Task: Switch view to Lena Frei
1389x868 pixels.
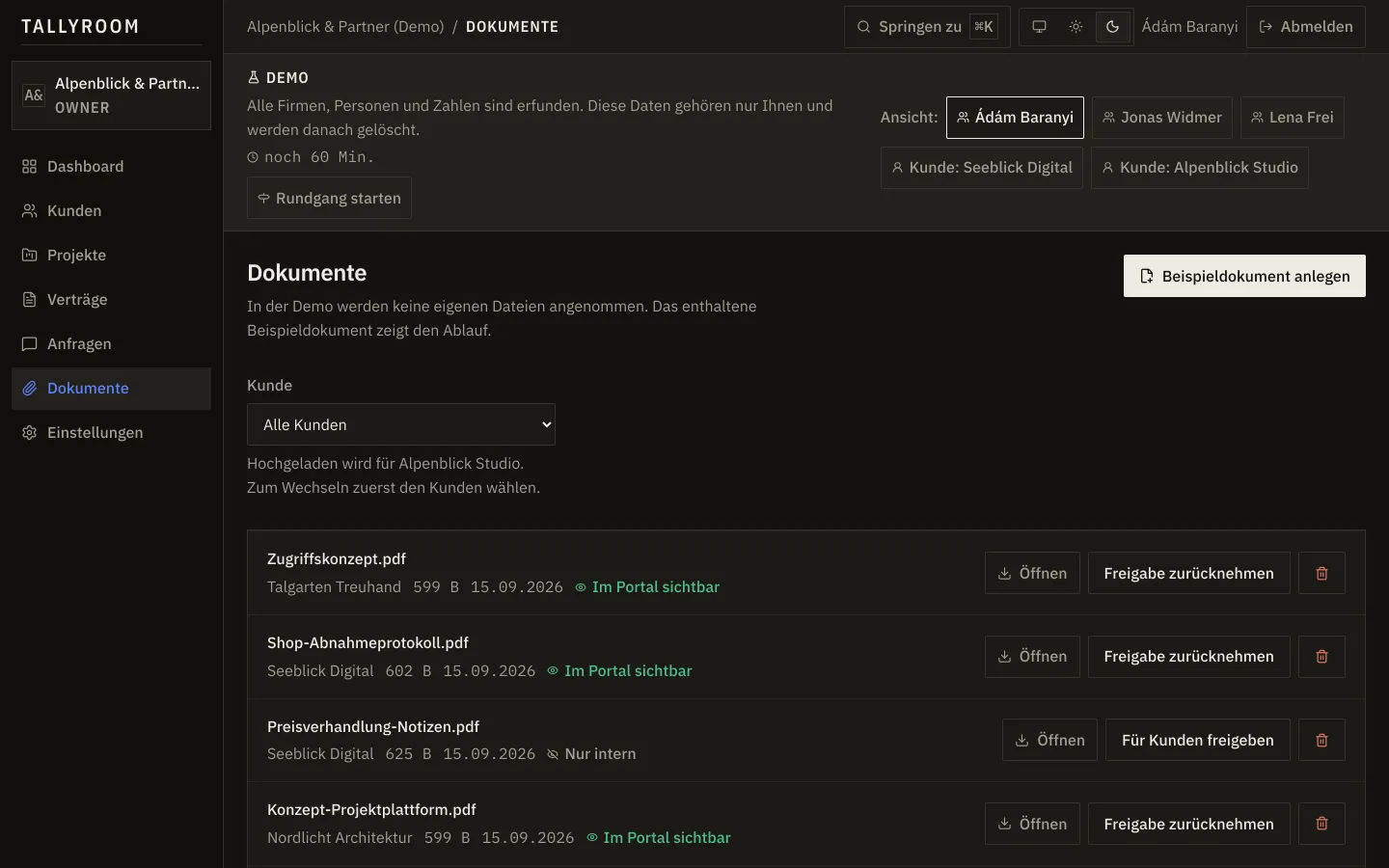Action: click(x=1293, y=118)
